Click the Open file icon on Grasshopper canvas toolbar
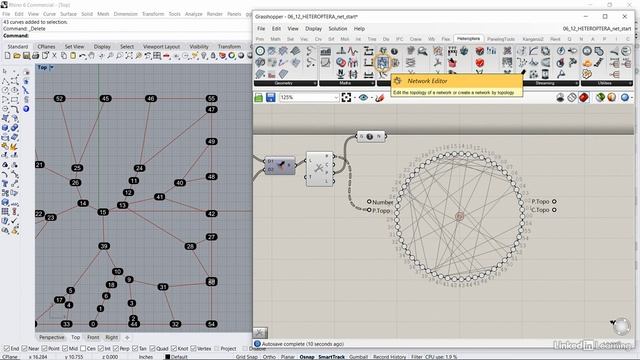This screenshot has height=360, width=640. [259, 98]
